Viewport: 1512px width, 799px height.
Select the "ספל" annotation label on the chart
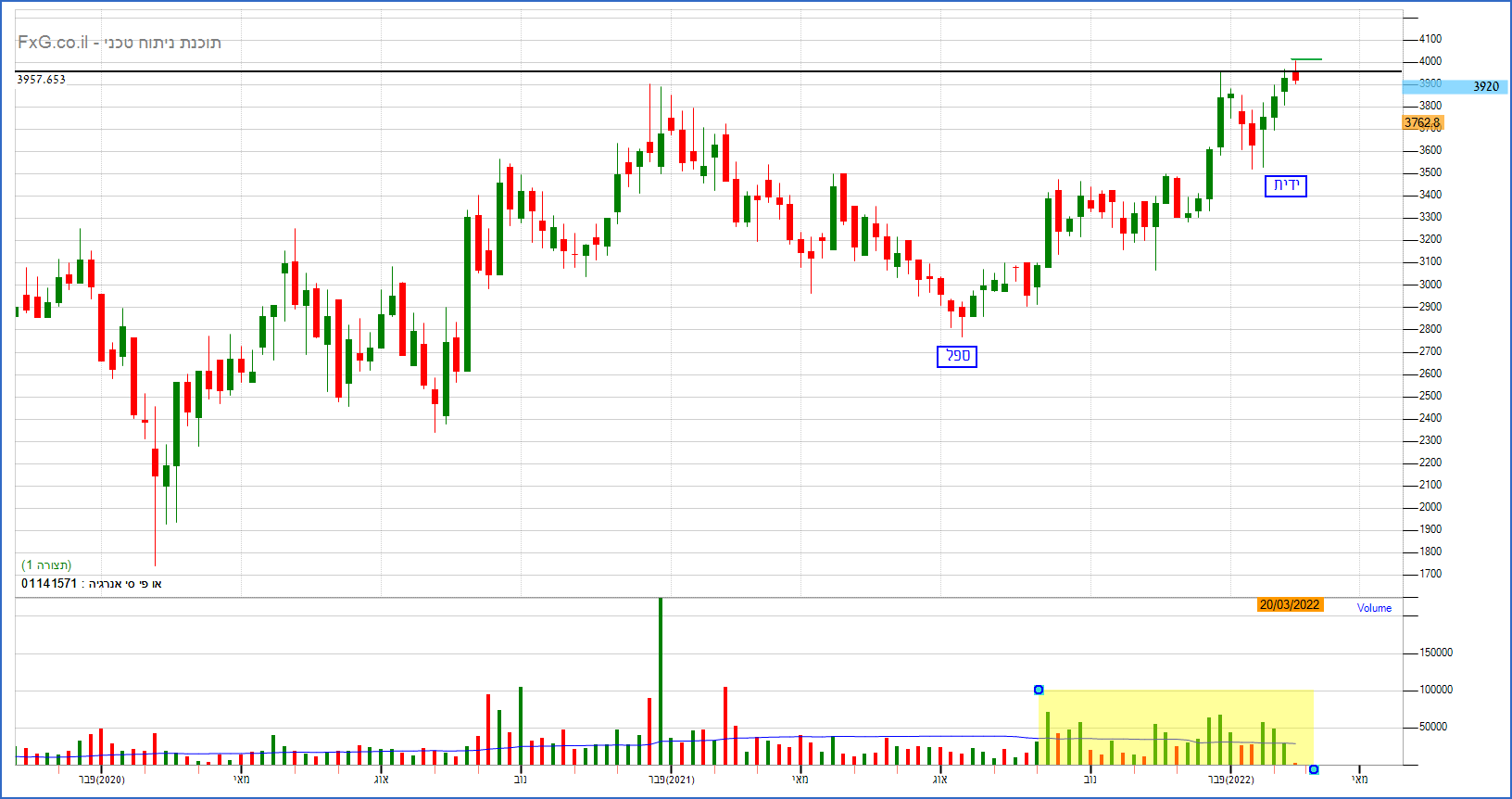click(x=957, y=356)
